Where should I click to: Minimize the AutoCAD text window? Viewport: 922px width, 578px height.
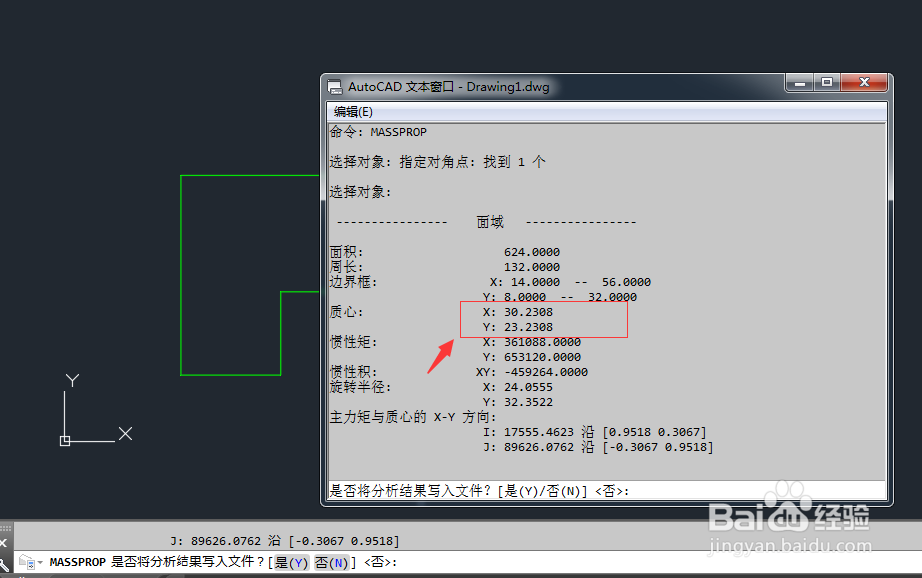(x=800, y=83)
